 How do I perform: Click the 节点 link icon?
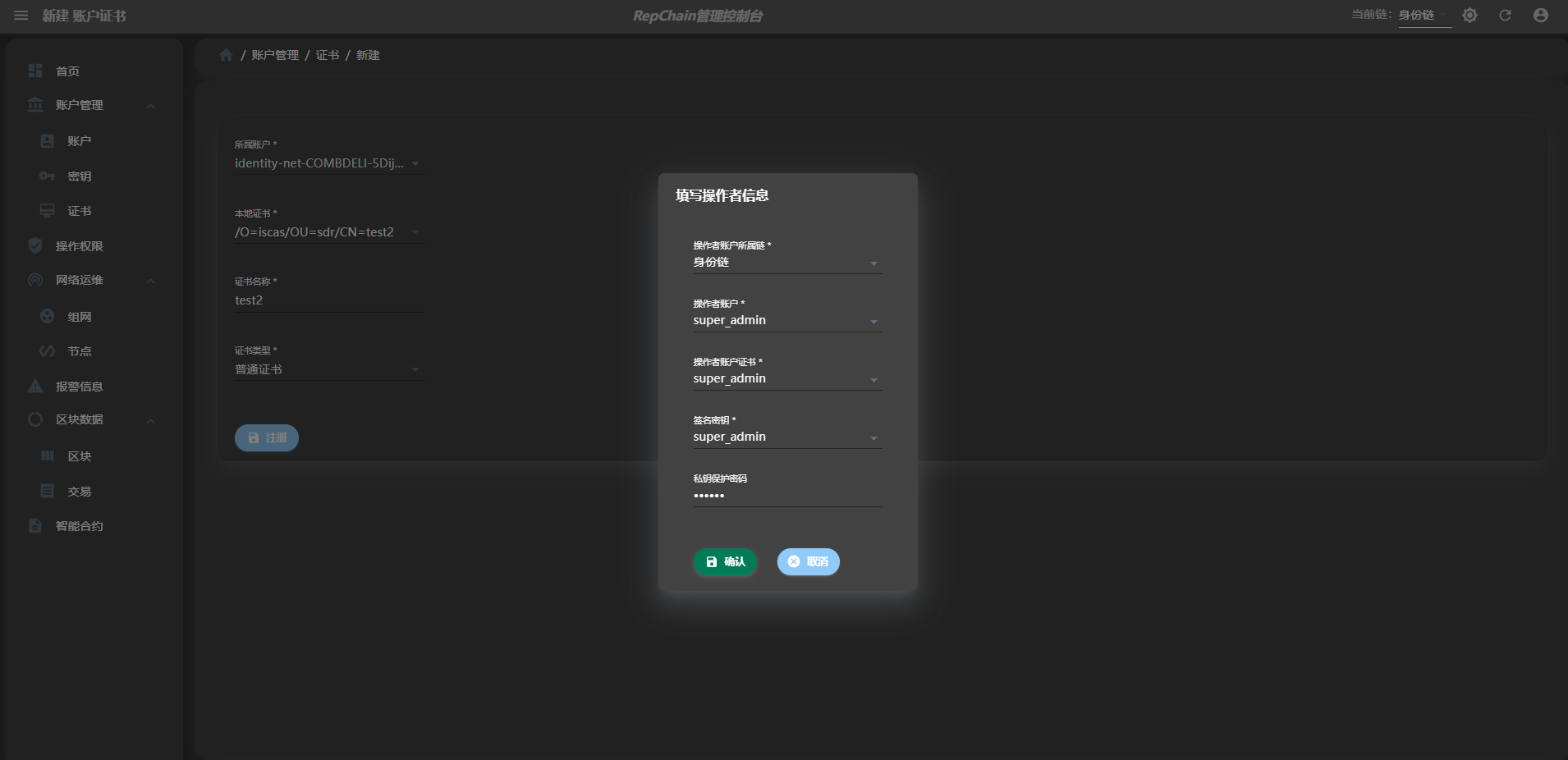(48, 351)
